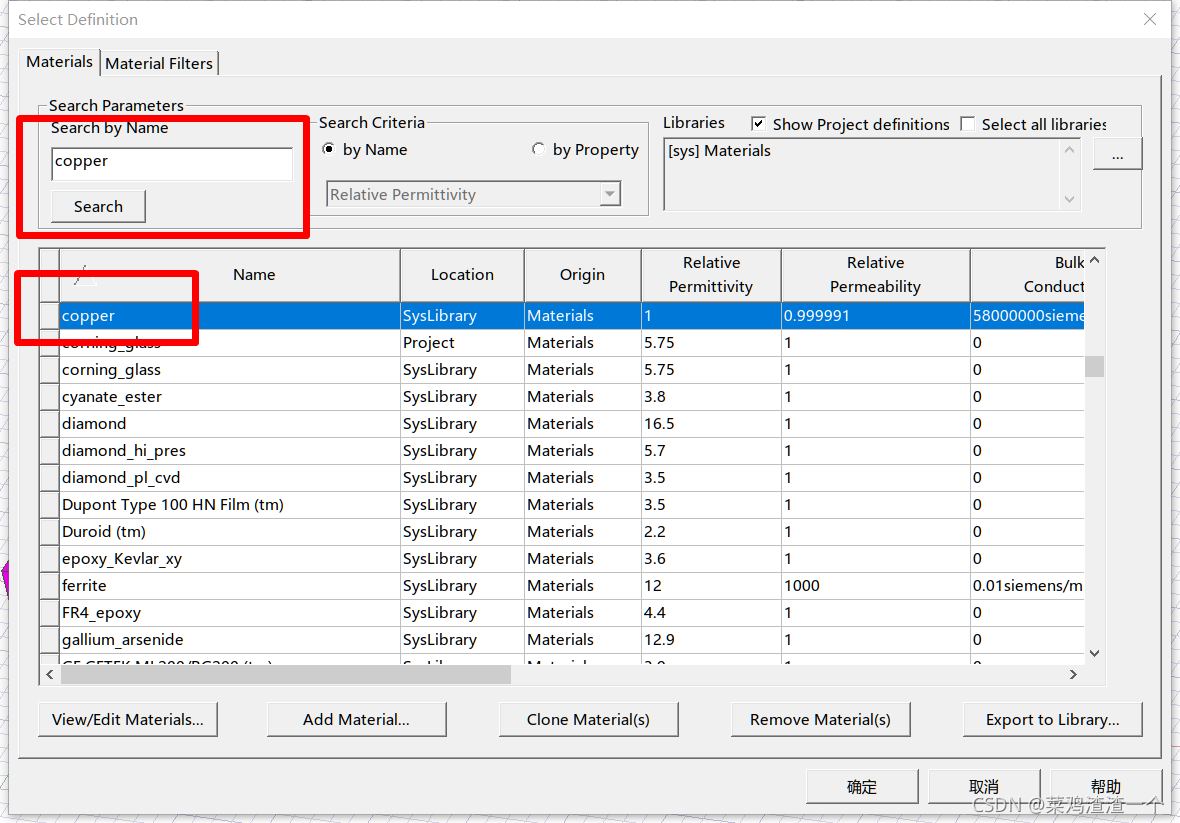
Task: Confirm with the 确定 button
Action: 862,787
